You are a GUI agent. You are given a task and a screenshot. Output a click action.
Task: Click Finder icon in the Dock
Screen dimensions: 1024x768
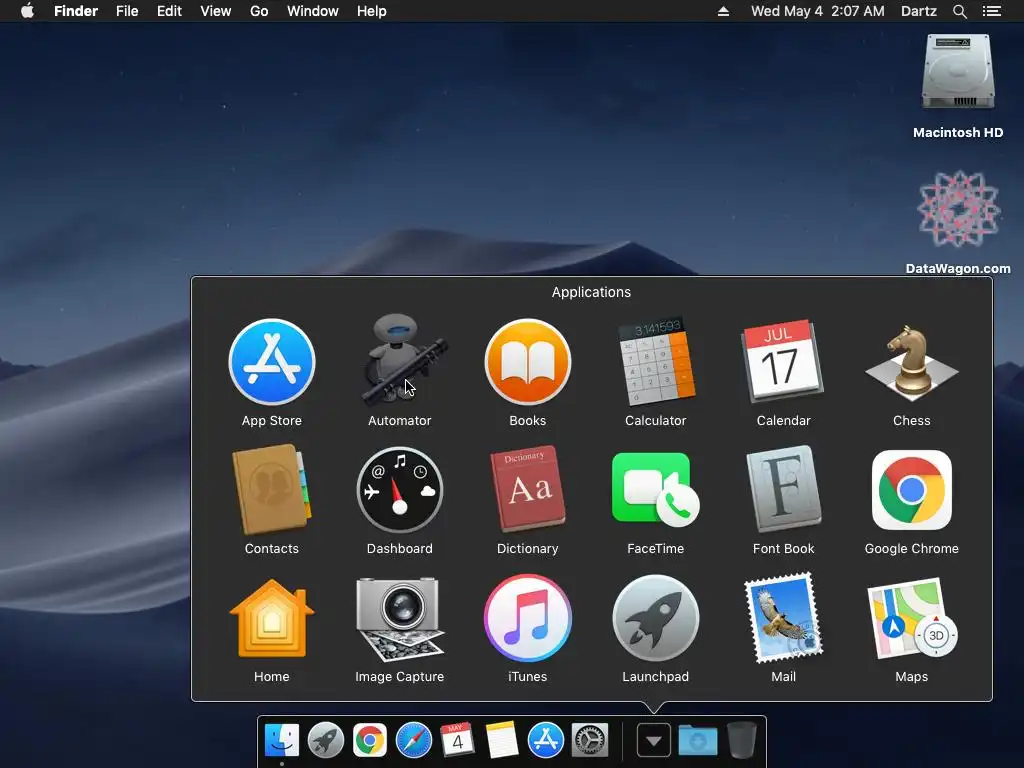(x=282, y=741)
